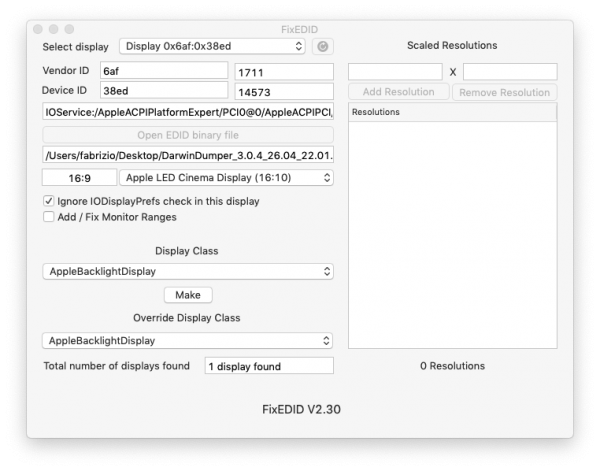Click the Resolutions column header
Image resolution: width=600 pixels, height=471 pixels.
pyautogui.click(x=453, y=112)
